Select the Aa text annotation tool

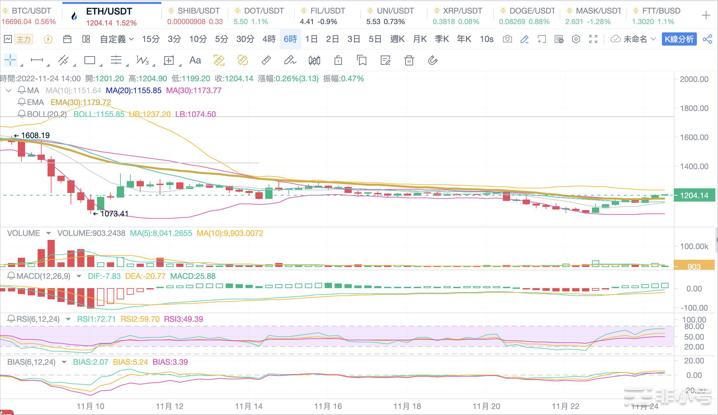tap(195, 60)
